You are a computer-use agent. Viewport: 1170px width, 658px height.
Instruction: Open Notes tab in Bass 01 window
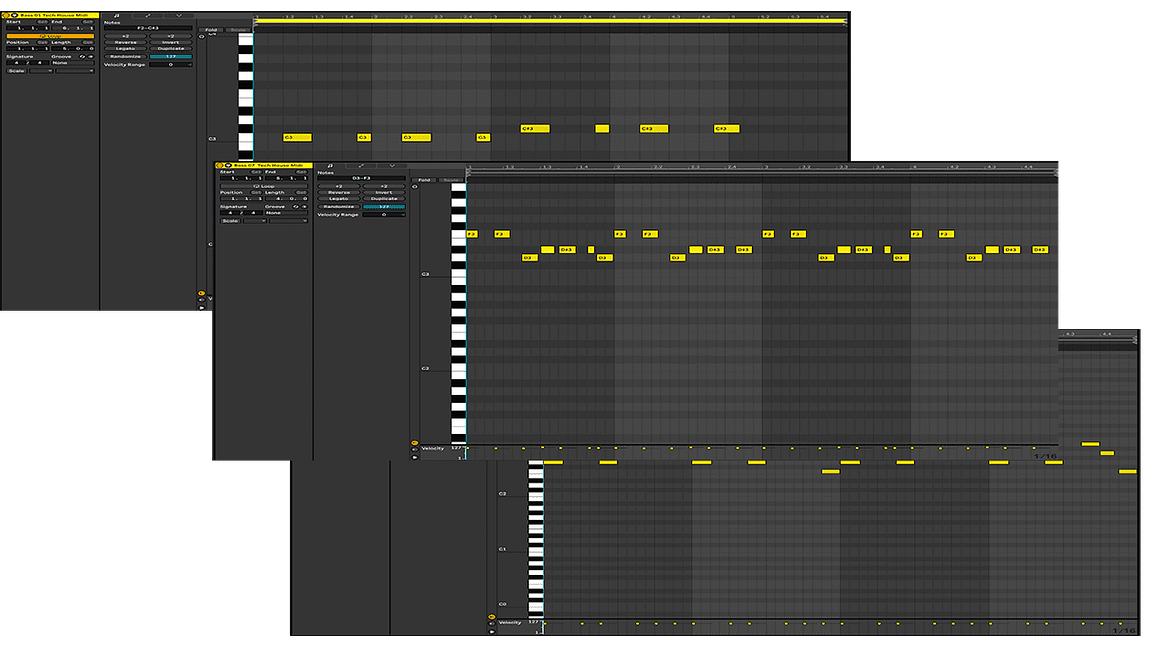(117, 16)
